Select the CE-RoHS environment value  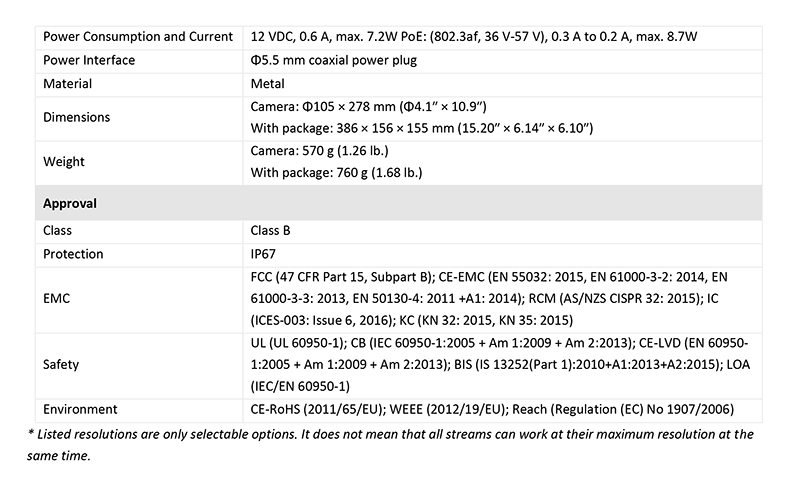(492, 410)
